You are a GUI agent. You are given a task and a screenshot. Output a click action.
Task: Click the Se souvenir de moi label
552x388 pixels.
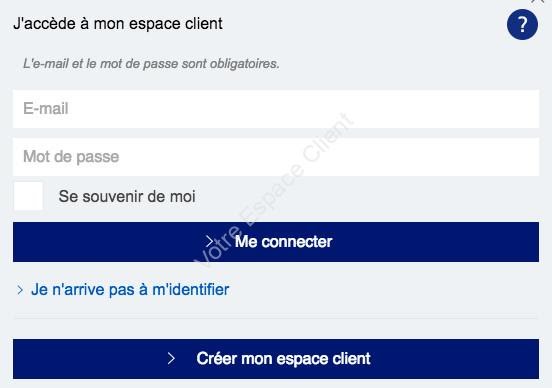[127, 196]
